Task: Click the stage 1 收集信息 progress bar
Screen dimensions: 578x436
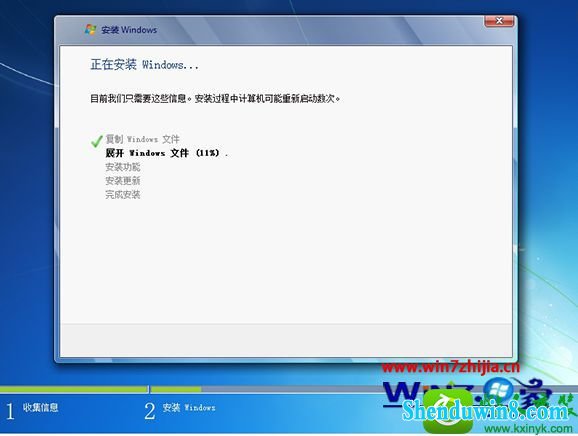Action: tap(74, 389)
